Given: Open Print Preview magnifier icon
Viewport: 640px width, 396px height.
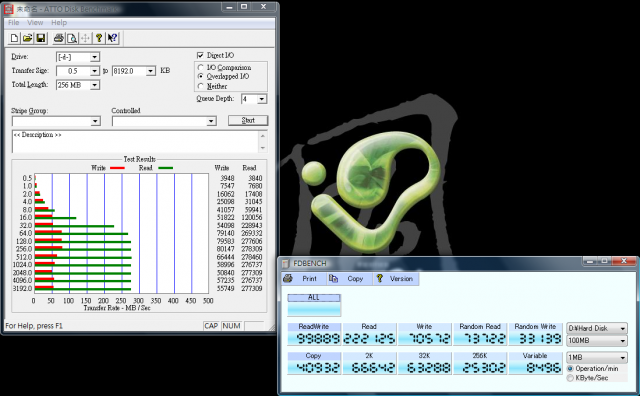Looking at the screenshot, I should (72, 38).
